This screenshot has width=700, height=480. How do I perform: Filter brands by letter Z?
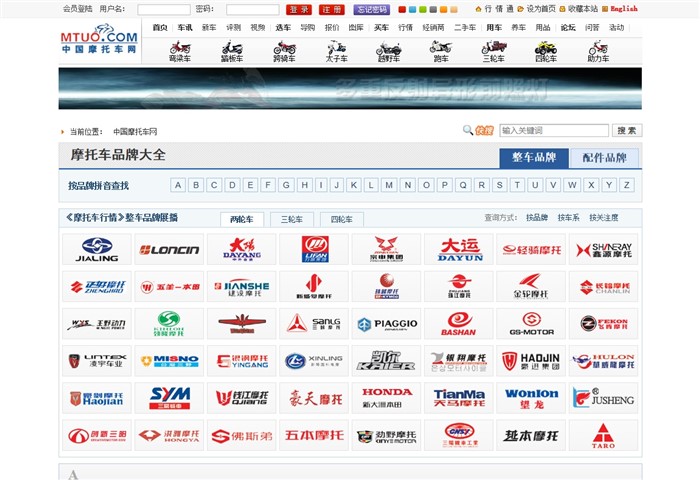coord(627,185)
